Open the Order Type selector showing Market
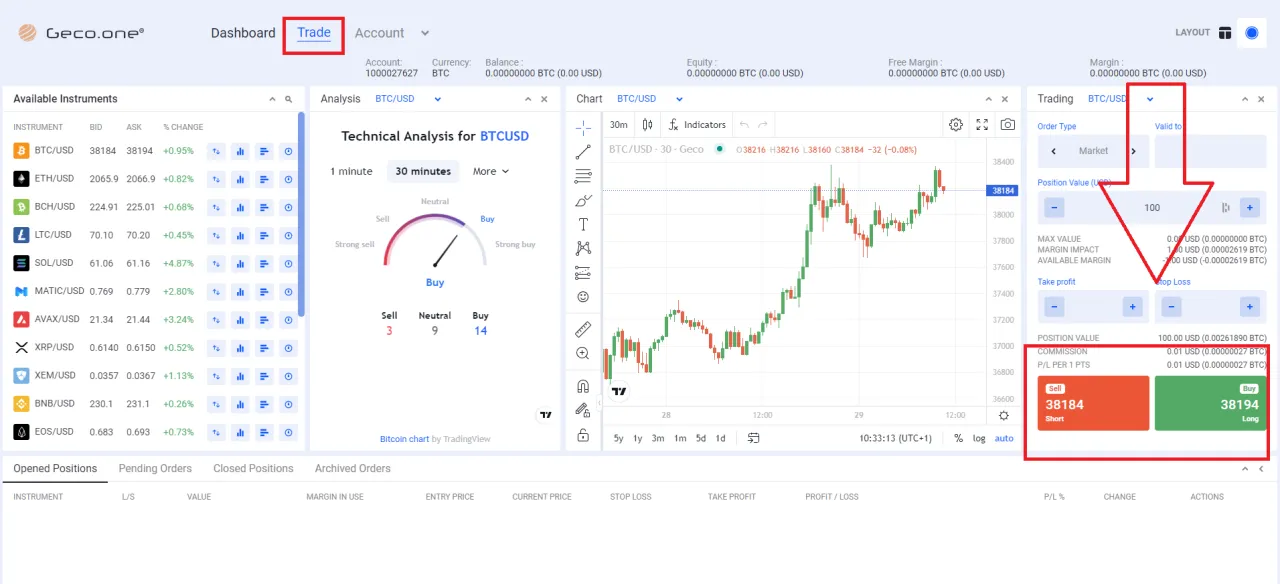This screenshot has height=584, width=1280. point(1092,151)
